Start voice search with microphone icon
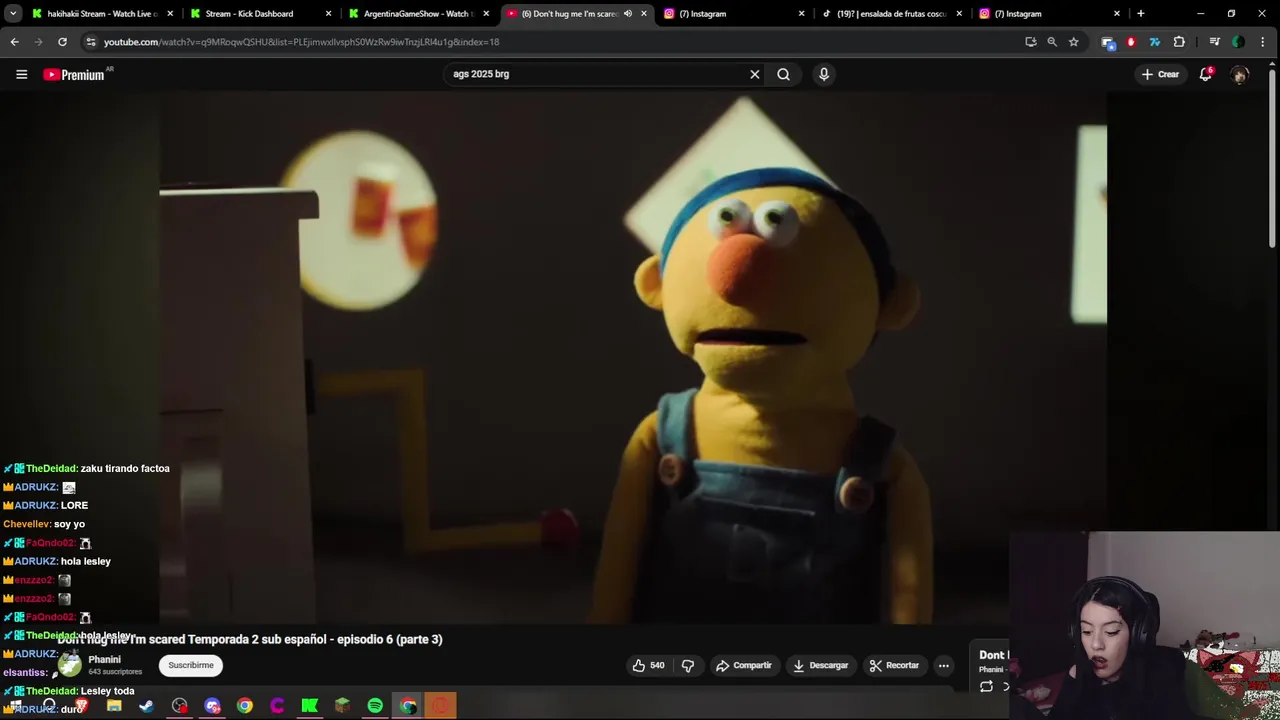 click(824, 74)
